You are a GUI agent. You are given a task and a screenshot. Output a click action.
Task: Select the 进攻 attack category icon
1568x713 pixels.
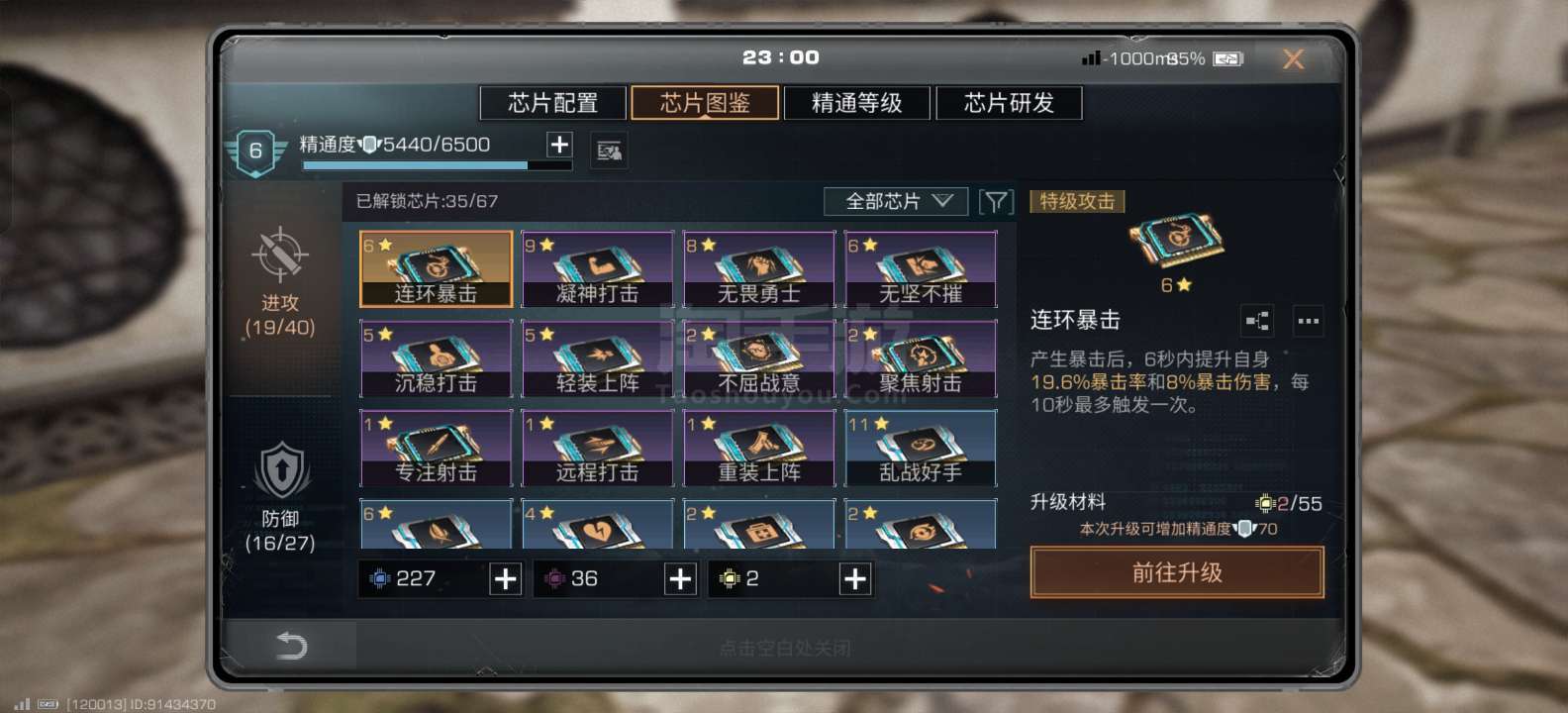point(280,255)
